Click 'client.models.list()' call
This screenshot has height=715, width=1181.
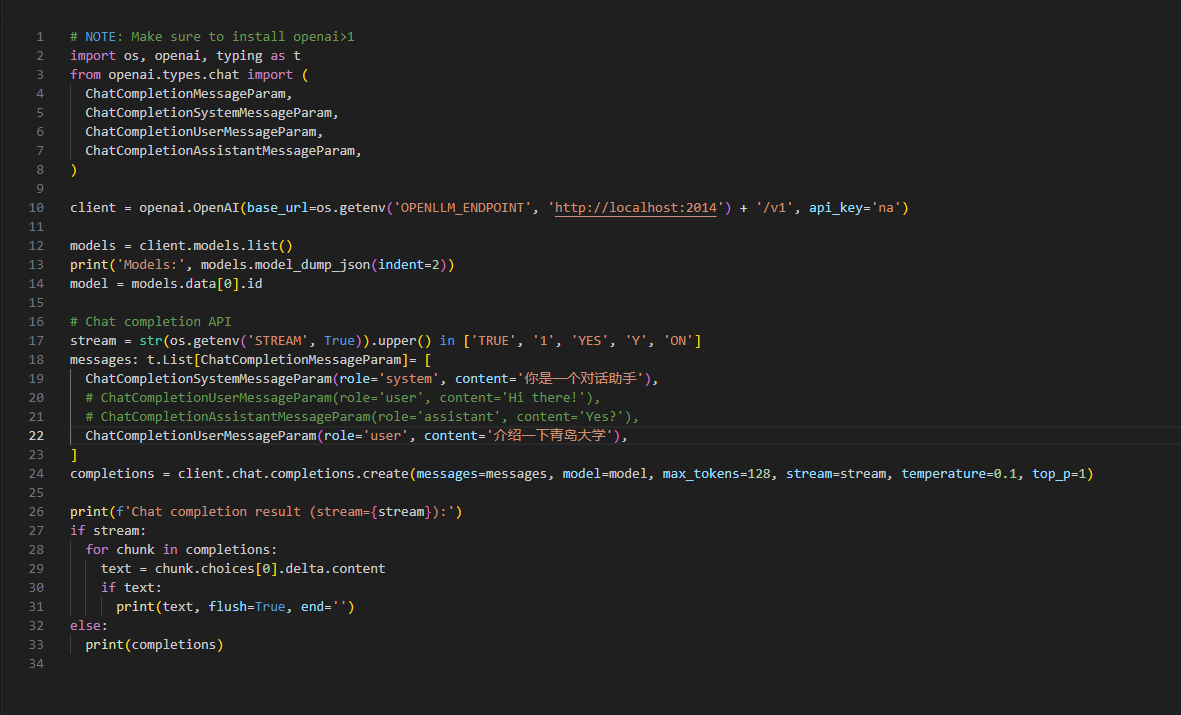coord(216,246)
